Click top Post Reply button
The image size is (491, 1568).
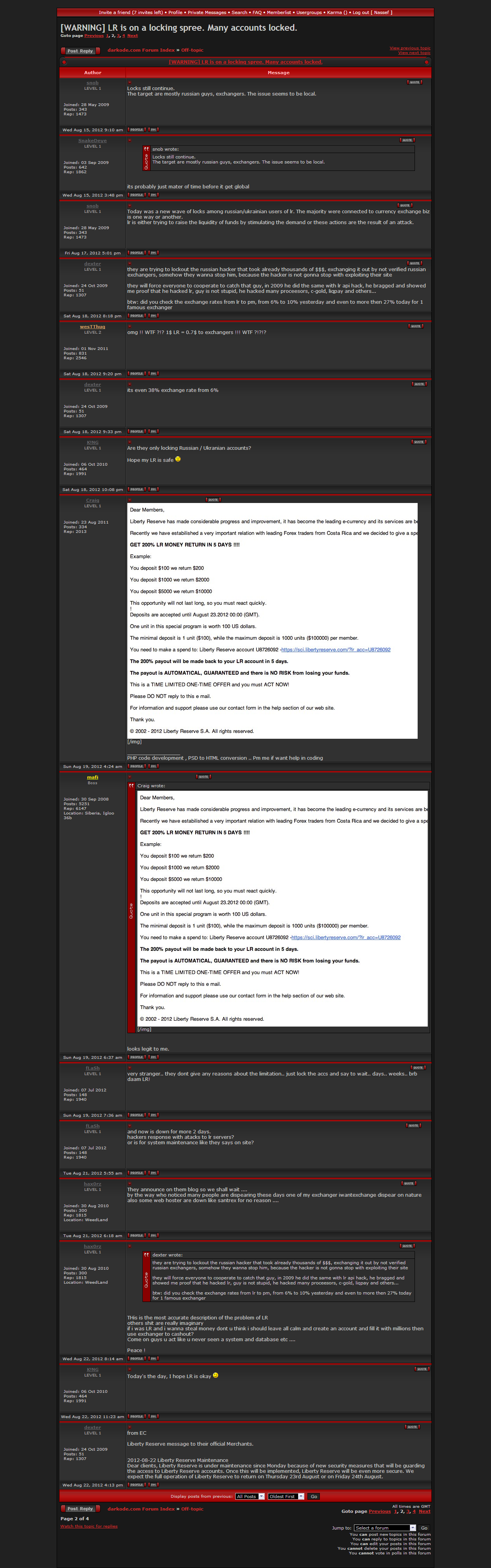click(80, 51)
